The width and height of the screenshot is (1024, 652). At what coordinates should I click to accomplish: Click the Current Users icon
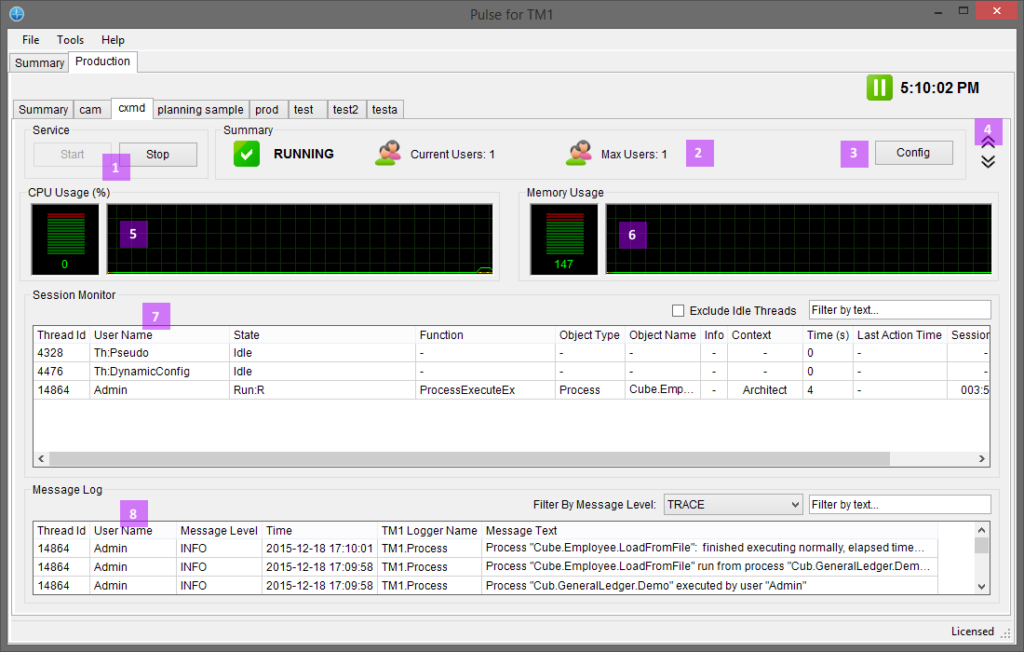(388, 154)
